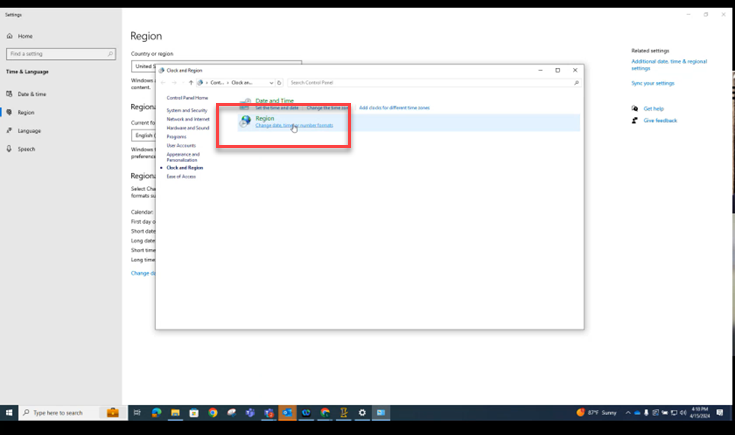Click Give feedback link in Settings

660,120
